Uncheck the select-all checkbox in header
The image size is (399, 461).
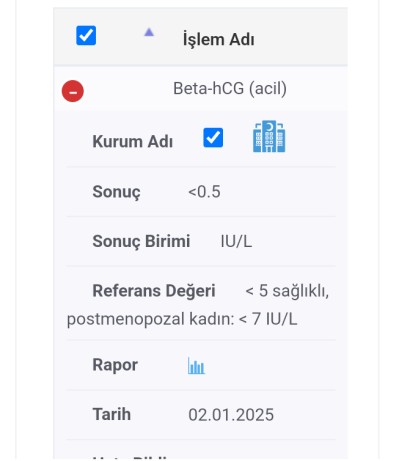[86, 35]
